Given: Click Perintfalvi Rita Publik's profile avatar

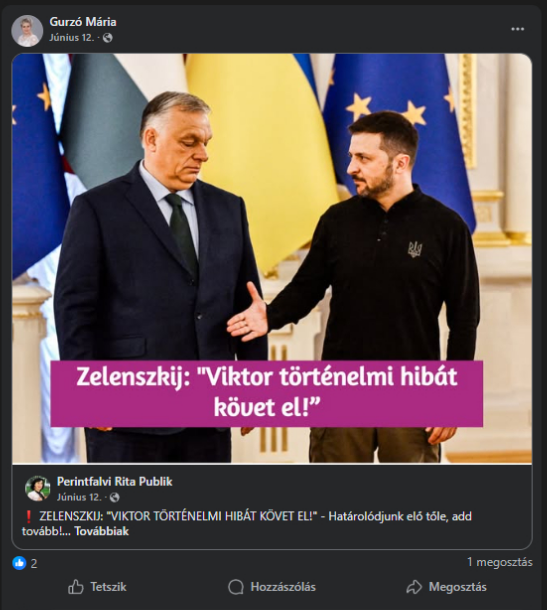Looking at the screenshot, I should coord(38,488).
